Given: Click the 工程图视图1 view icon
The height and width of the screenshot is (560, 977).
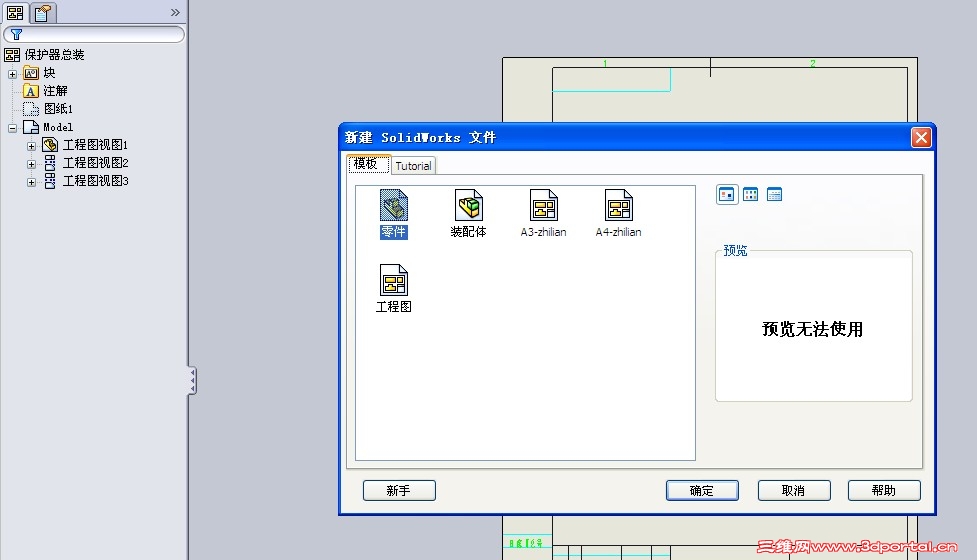Looking at the screenshot, I should pyautogui.click(x=50, y=145).
